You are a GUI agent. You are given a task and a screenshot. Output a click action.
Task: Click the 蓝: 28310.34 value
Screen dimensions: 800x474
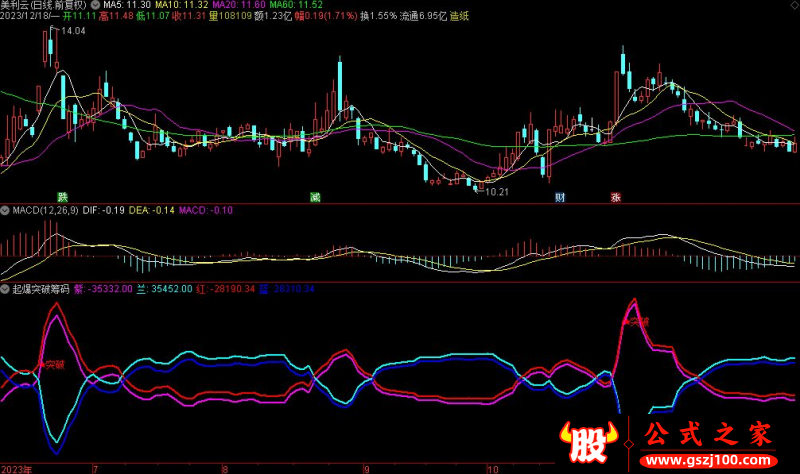point(286,289)
